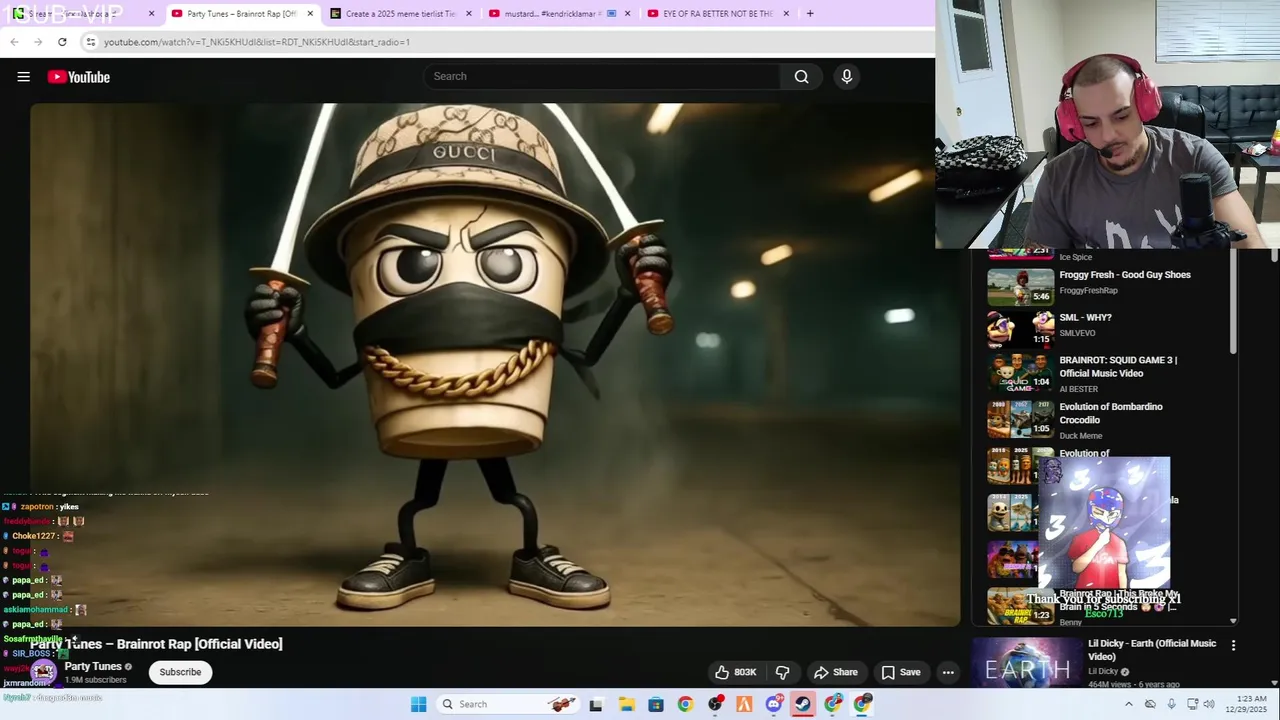Expand the system tray hidden icons chevron
The width and height of the screenshot is (1280, 720).
(x=1129, y=704)
